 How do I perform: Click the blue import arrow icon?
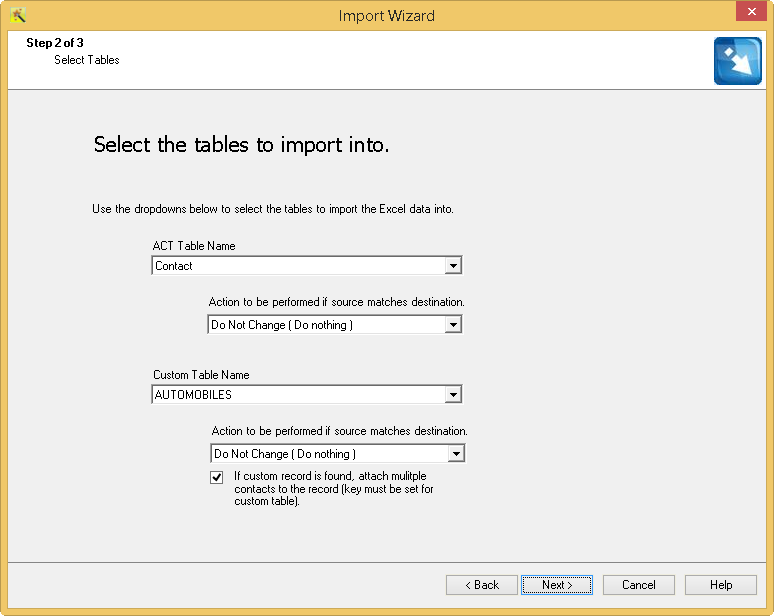coord(737,61)
